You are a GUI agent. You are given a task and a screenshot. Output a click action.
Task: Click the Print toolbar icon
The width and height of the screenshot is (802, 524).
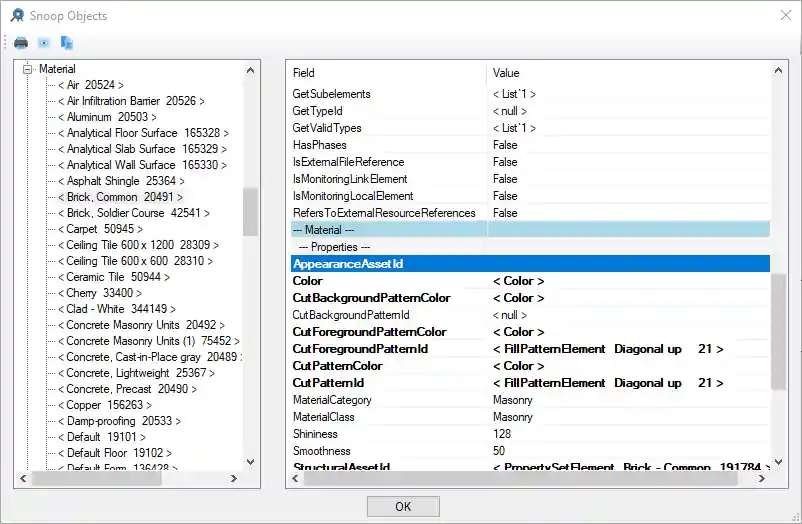coord(21,43)
